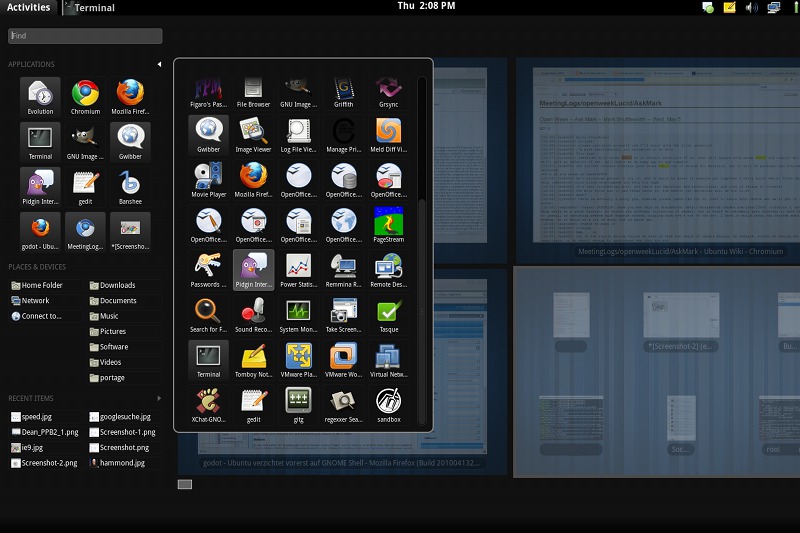The width and height of the screenshot is (800, 533).
Task: Open recent item hammond.jpg
Action: 117,463
